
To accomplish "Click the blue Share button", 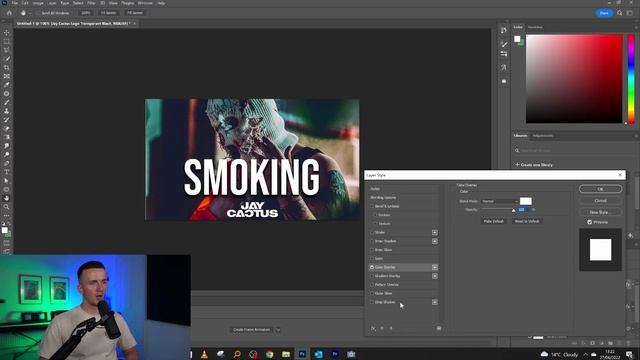I will (604, 13).
